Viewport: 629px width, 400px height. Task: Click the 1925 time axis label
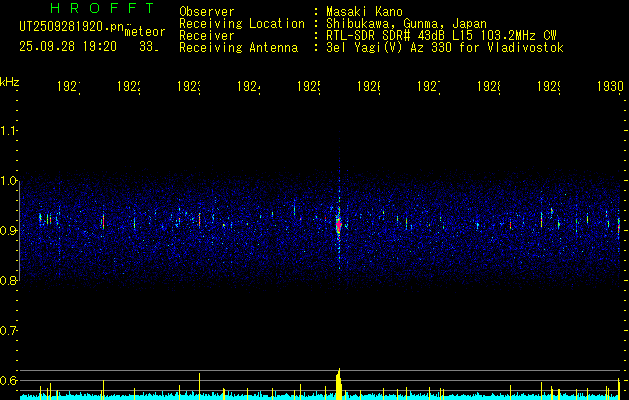(x=309, y=86)
